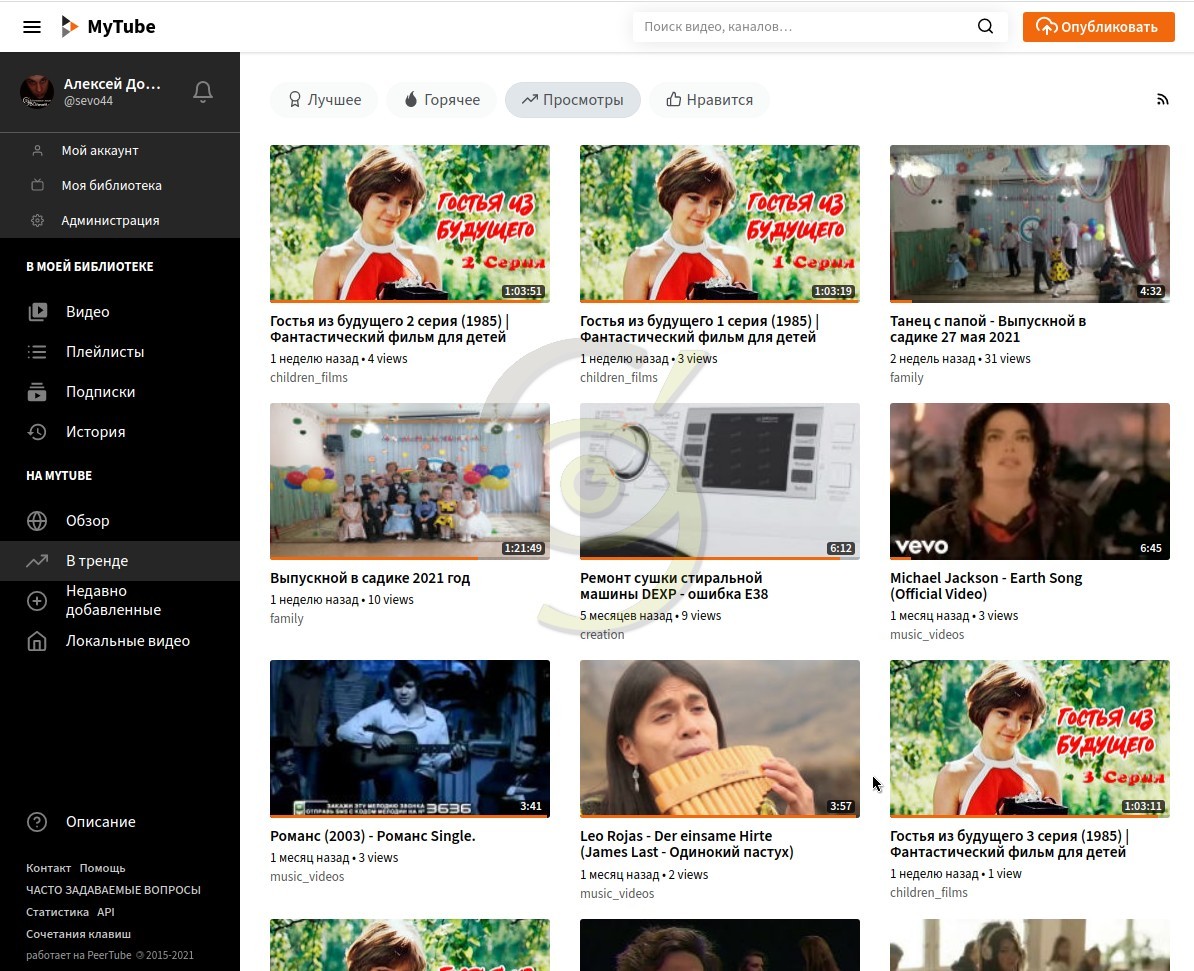This screenshot has width=1194, height=971.
Task: Open the RSS feed icon
Action: [x=1162, y=99]
